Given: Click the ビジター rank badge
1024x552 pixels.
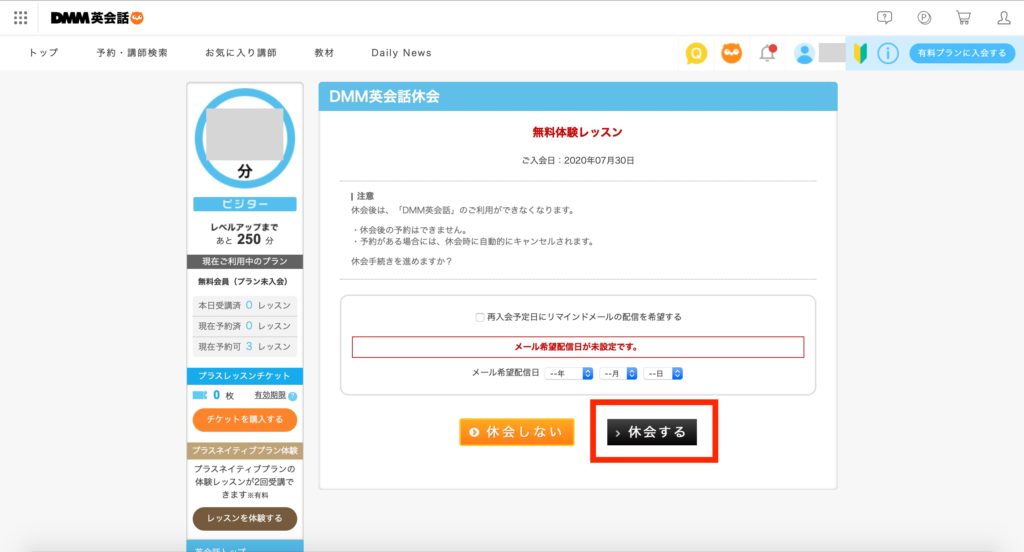Looking at the screenshot, I should click(x=245, y=204).
